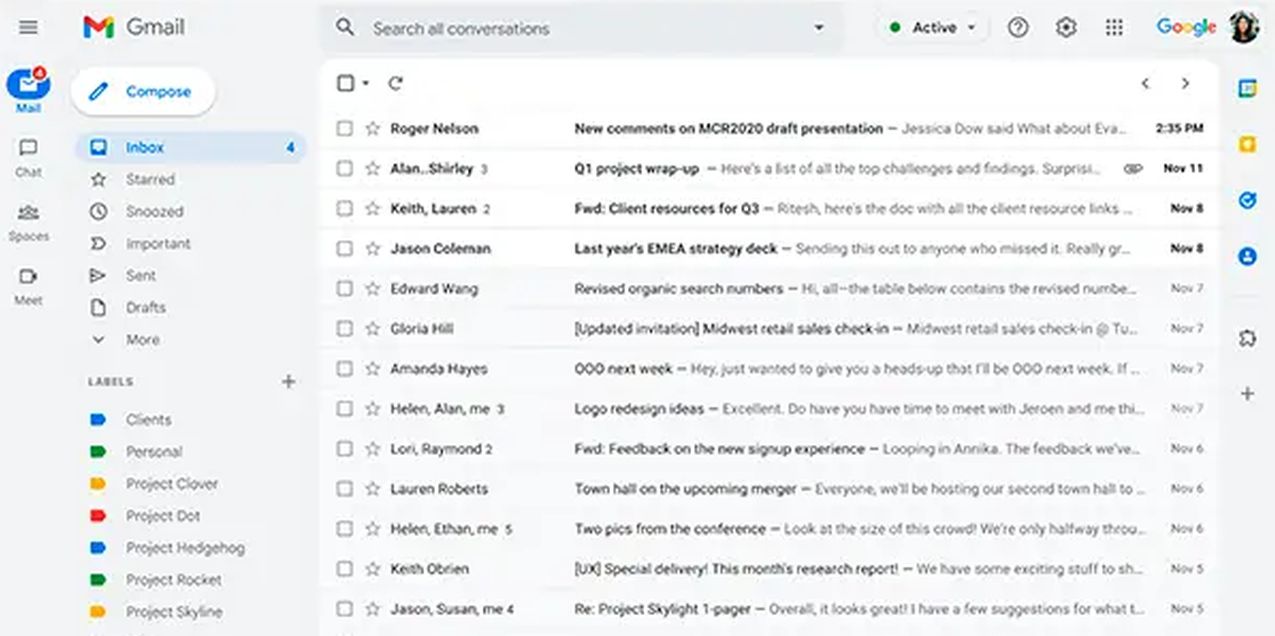Screen dimensions: 1275x636
Task: Click the plus icon to create new label
Action: pyautogui.click(x=288, y=382)
